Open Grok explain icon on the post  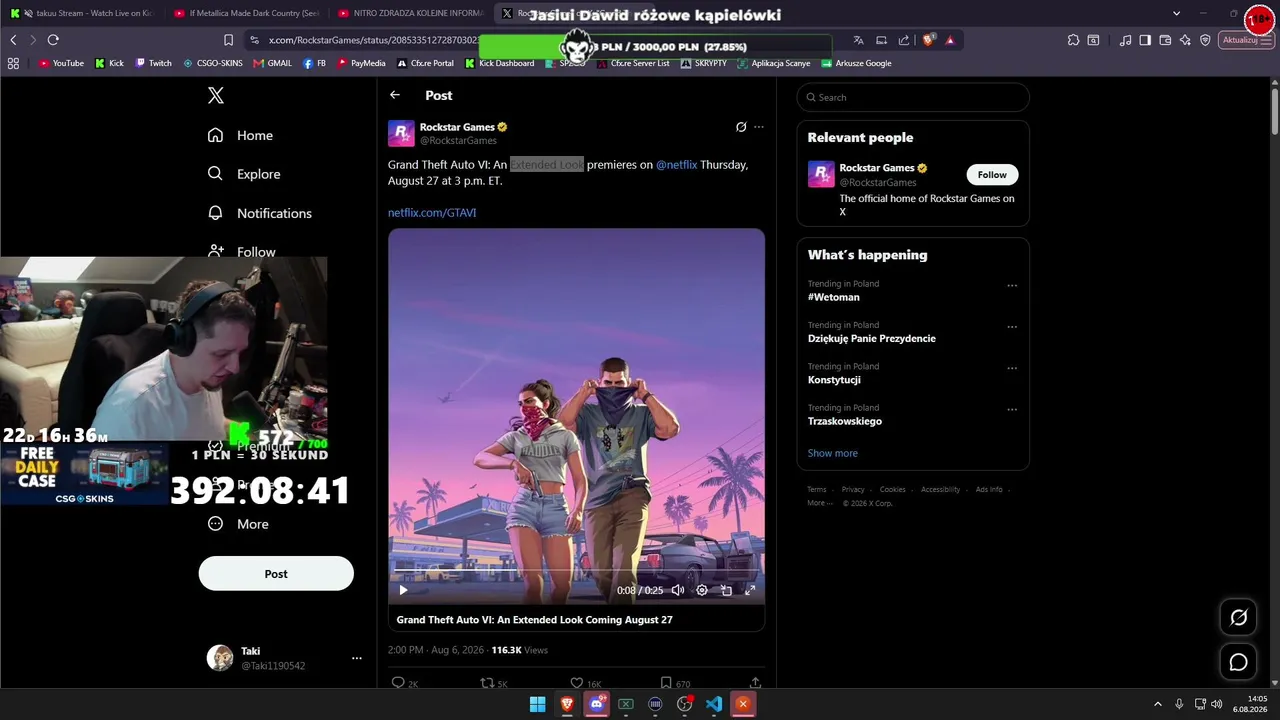pyautogui.click(x=741, y=127)
